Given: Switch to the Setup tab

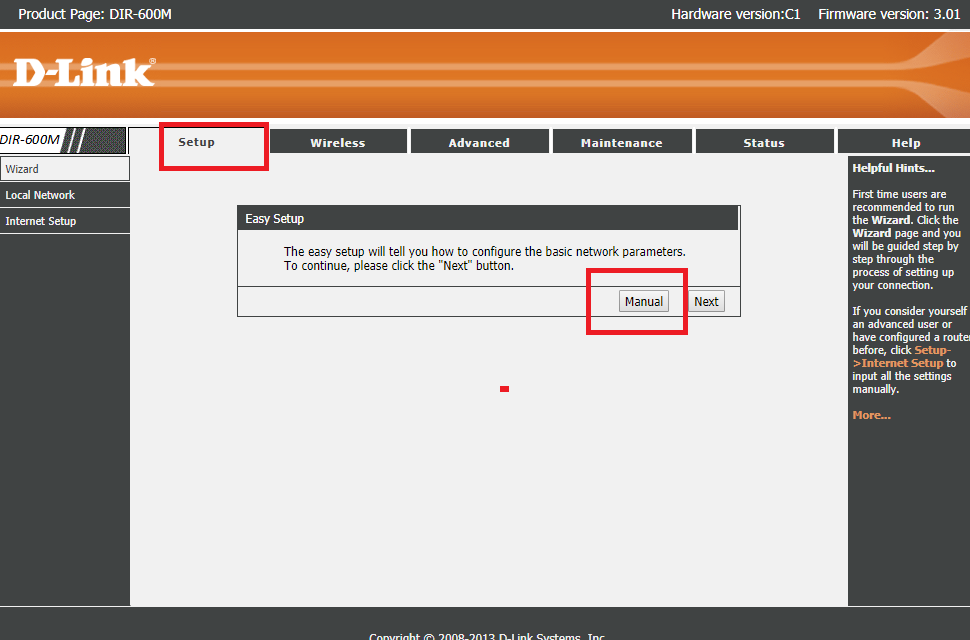Looking at the screenshot, I should coord(197,142).
